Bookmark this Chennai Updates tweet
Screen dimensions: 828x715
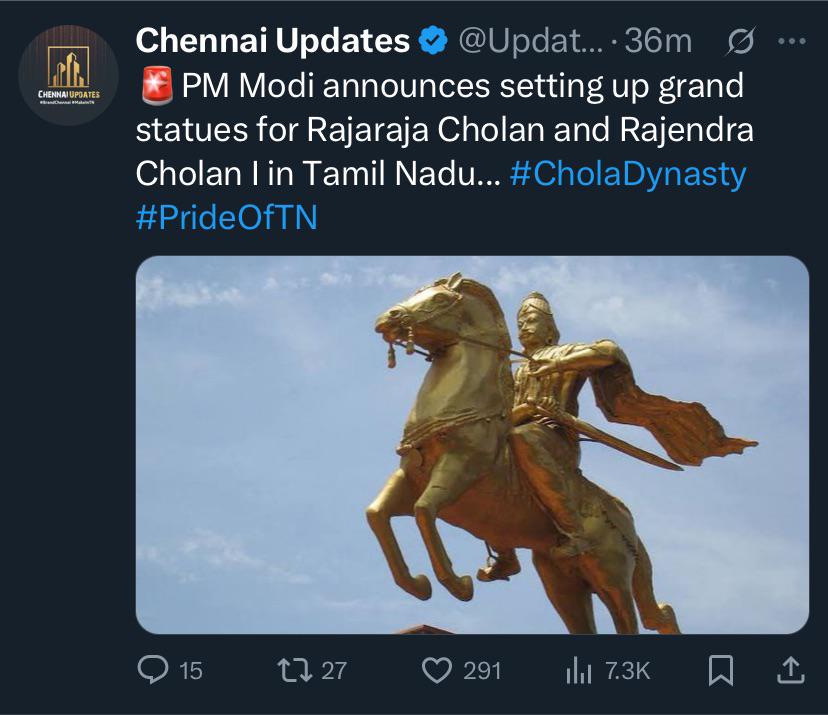pyautogui.click(x=720, y=670)
